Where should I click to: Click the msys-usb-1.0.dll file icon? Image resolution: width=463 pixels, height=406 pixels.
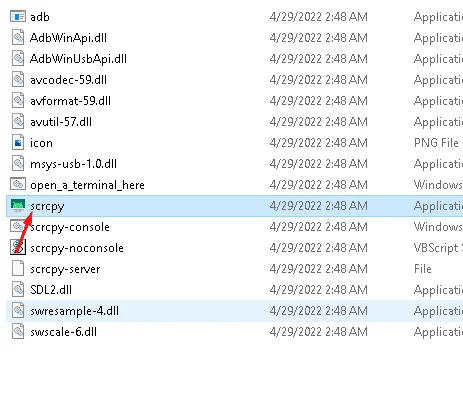[18, 163]
